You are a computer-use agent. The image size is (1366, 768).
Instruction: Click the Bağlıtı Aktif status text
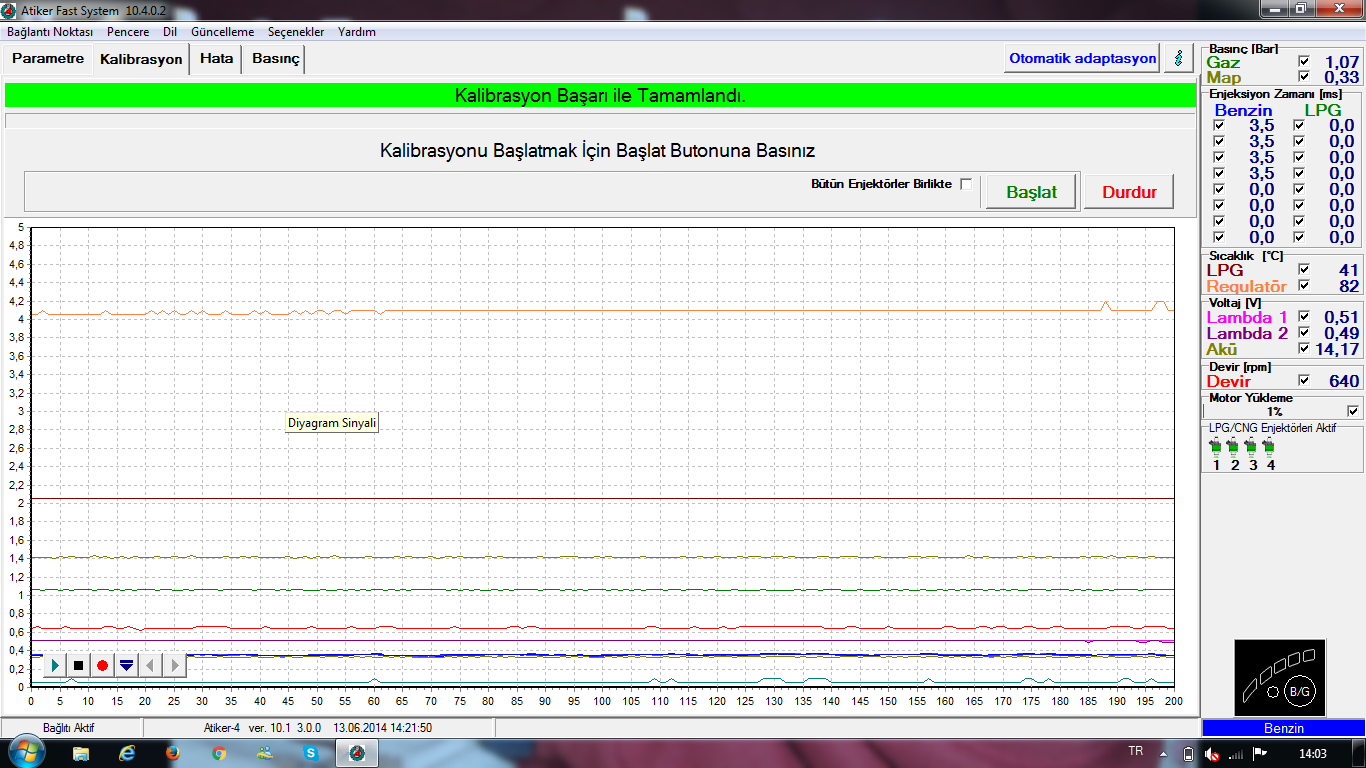coord(68,727)
